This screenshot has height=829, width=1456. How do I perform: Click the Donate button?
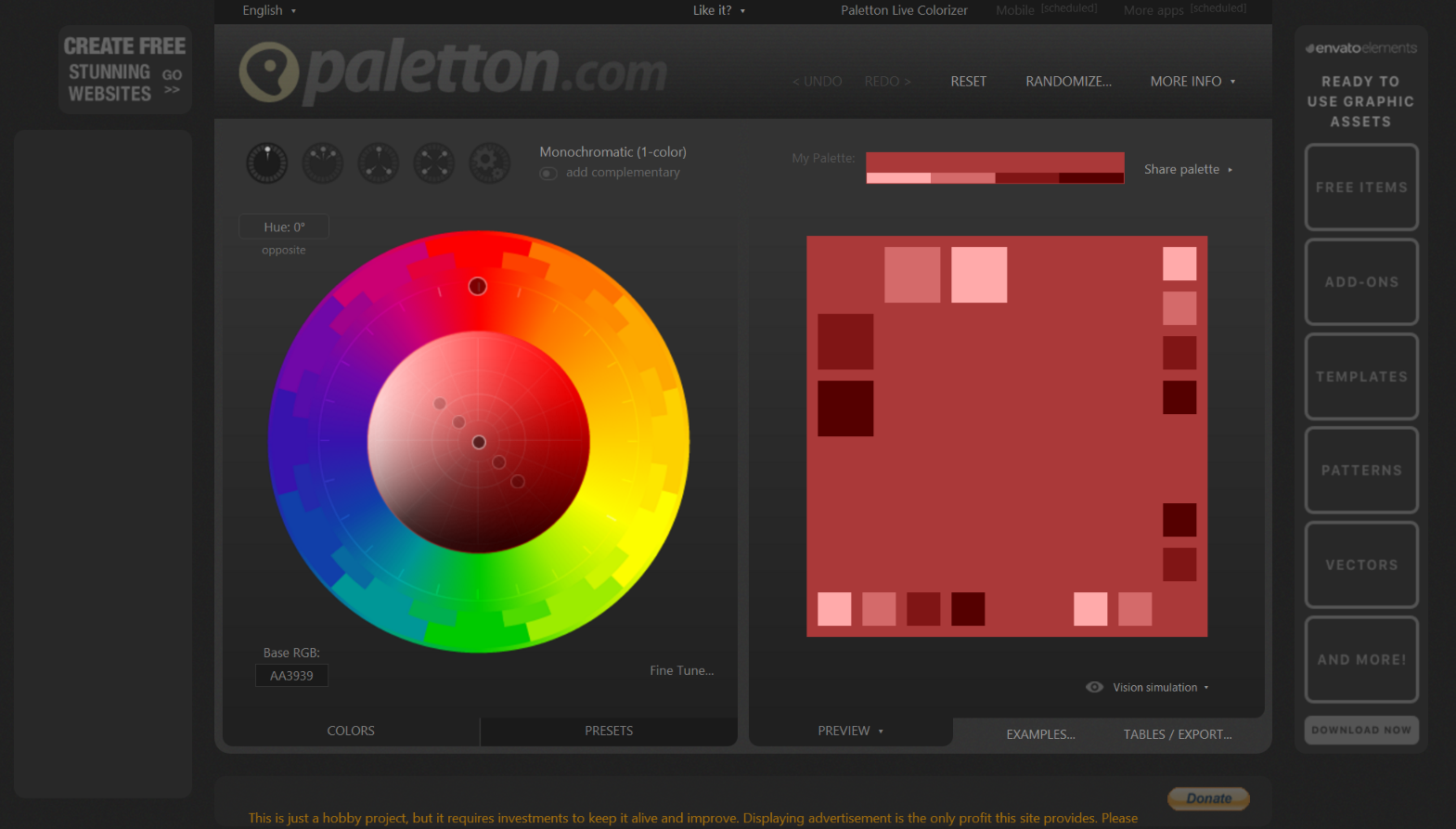[1208, 798]
